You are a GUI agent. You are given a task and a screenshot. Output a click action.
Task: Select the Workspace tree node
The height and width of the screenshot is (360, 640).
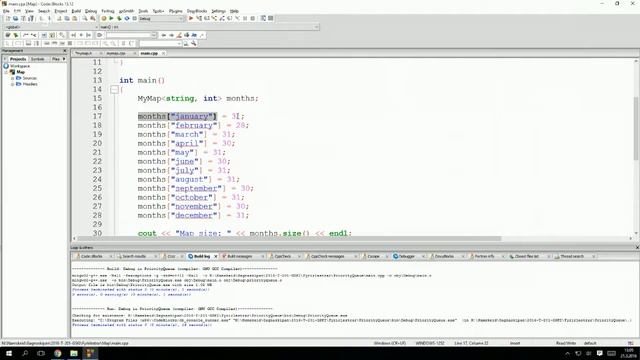[20, 66]
